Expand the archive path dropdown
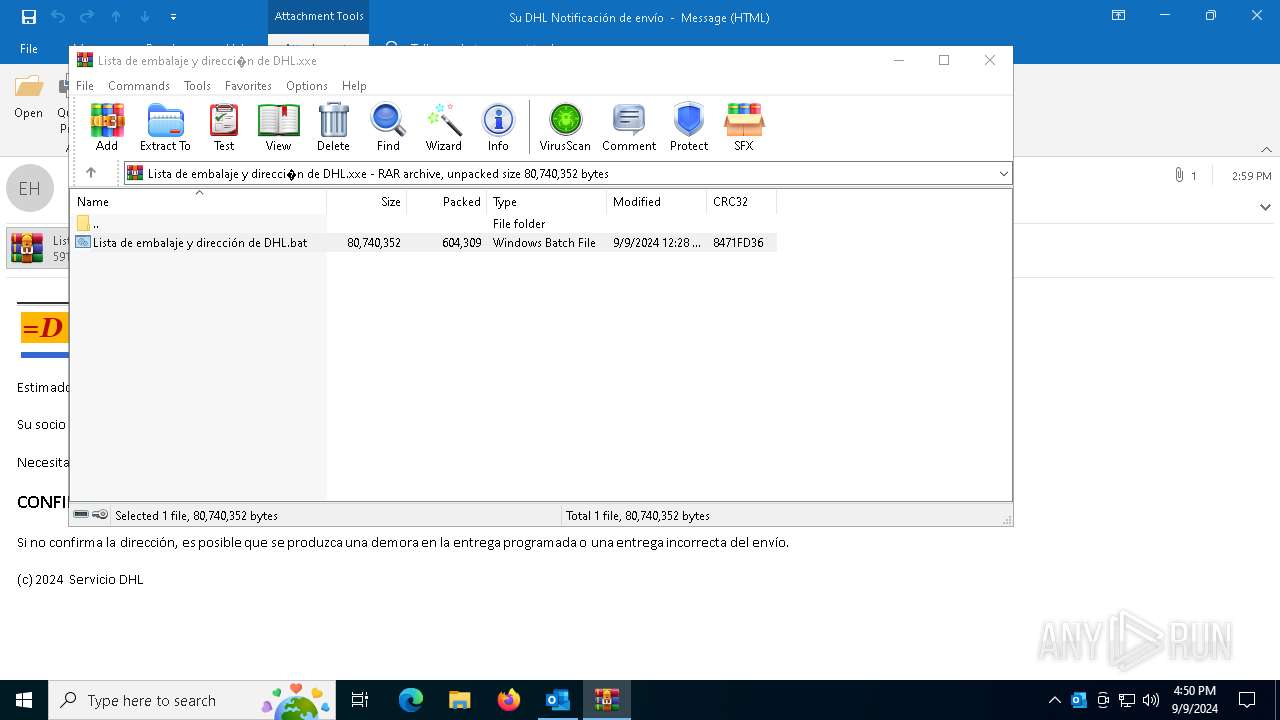The image size is (1280, 720). pyautogui.click(x=1003, y=174)
